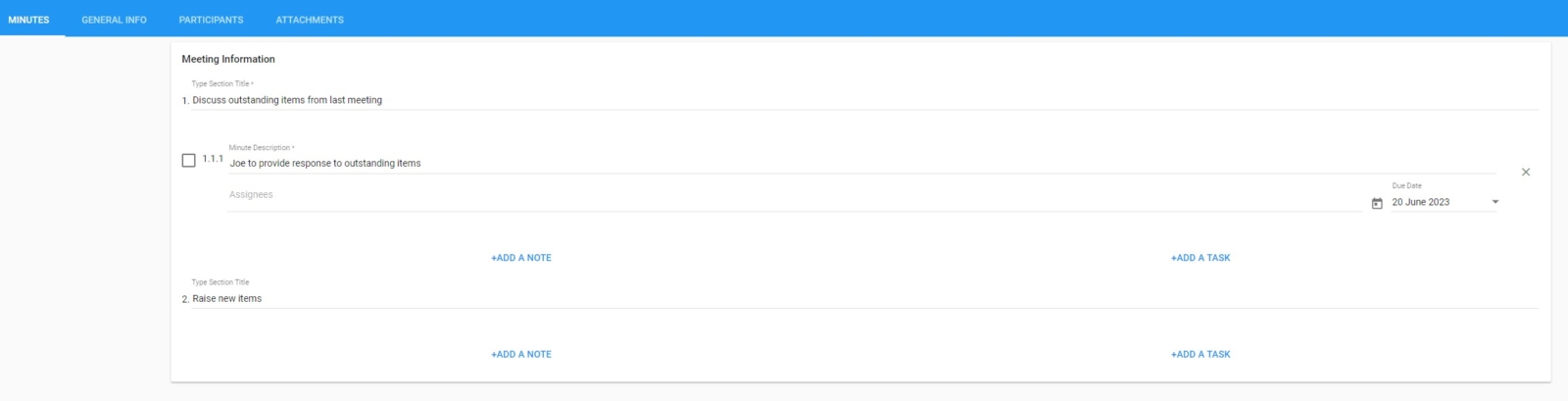The image size is (1568, 401).
Task: Click the Assignees input field
Action: click(795, 195)
